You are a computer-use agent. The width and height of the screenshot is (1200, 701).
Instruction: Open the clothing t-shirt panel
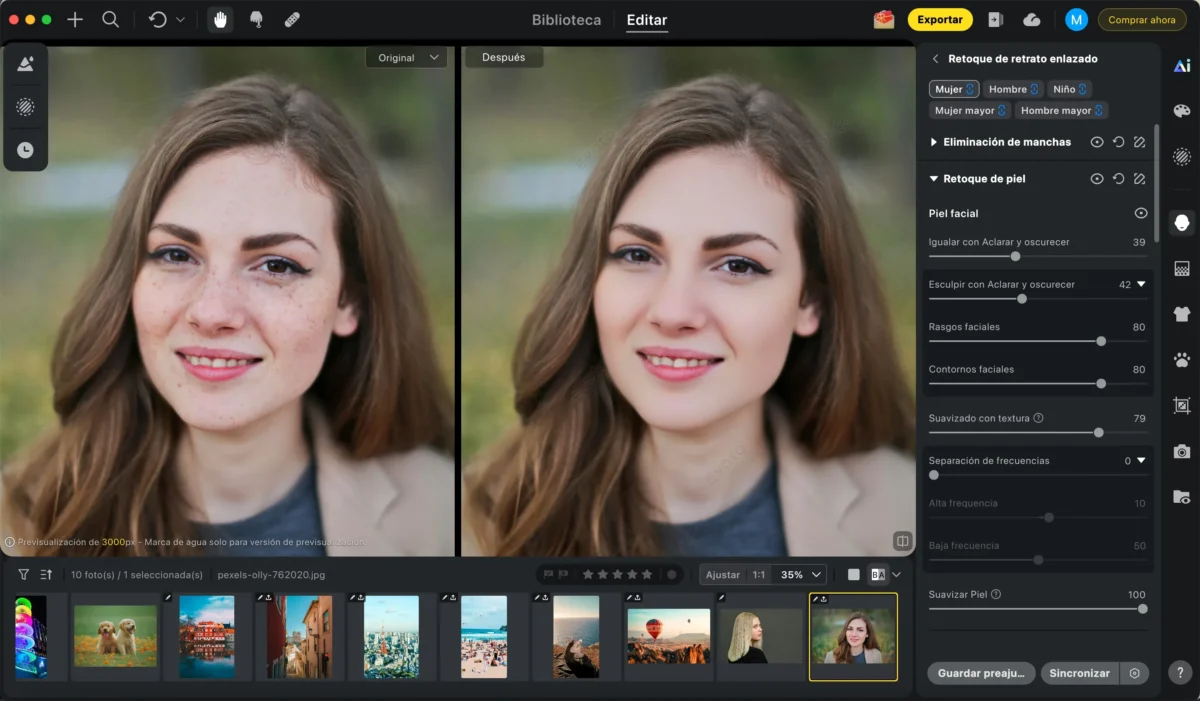tap(1182, 314)
